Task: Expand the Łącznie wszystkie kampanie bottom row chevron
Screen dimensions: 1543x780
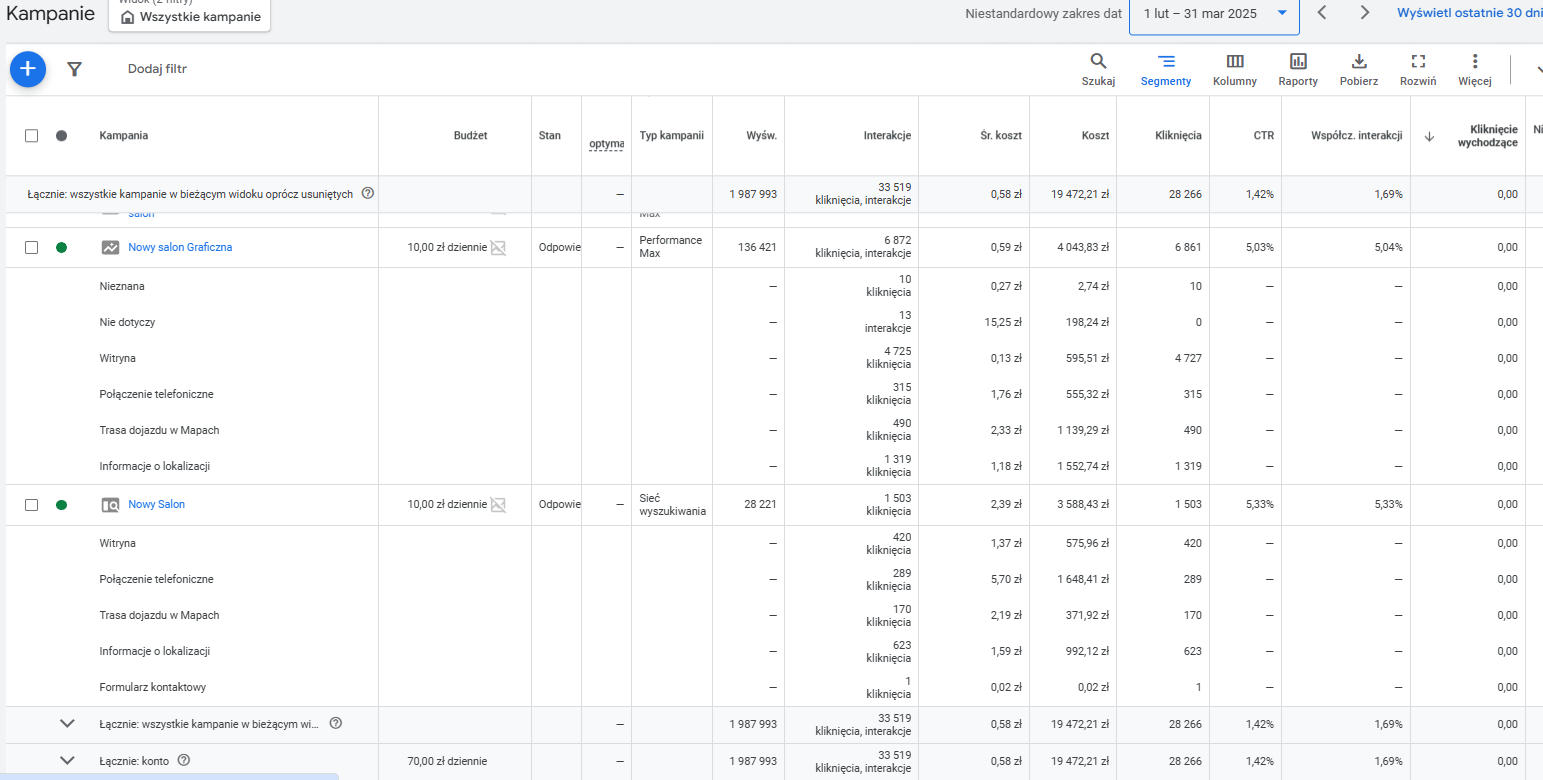Action: (x=67, y=723)
